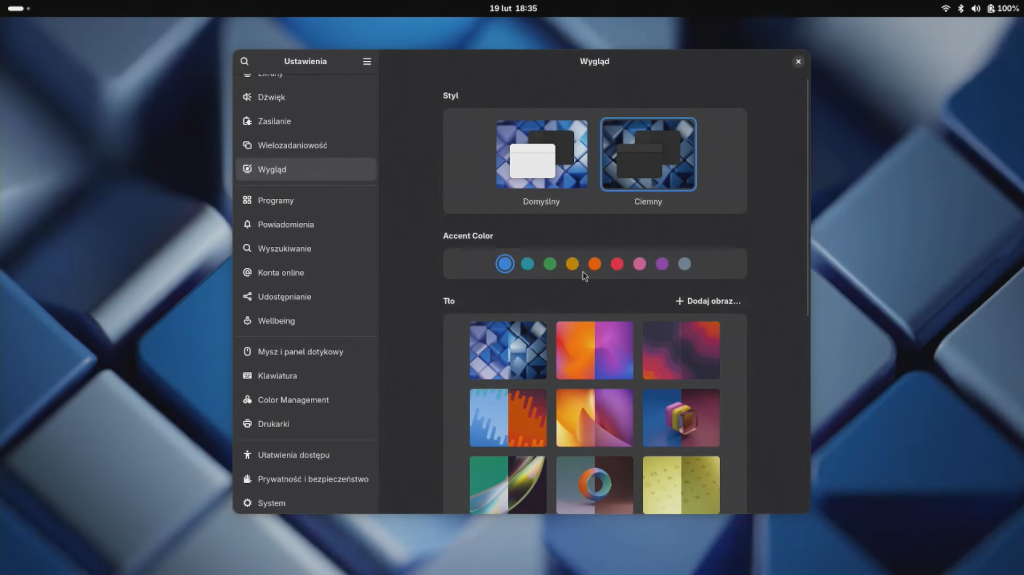Click the Konta online at-sign icon
The image size is (1024, 575).
coord(247,272)
